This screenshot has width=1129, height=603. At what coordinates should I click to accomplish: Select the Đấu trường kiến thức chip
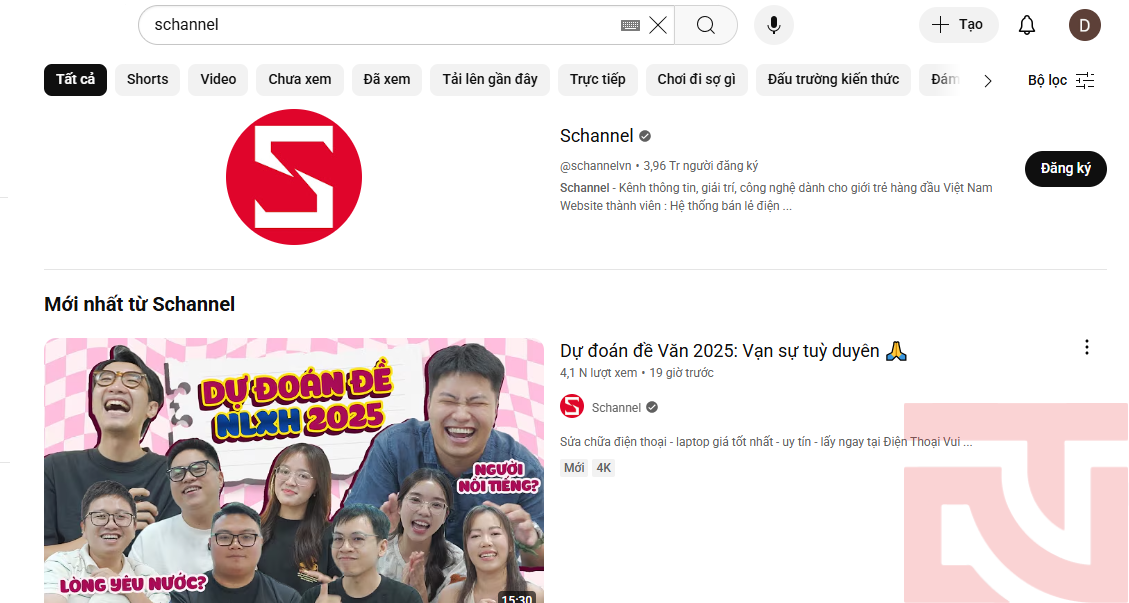pyautogui.click(x=833, y=79)
